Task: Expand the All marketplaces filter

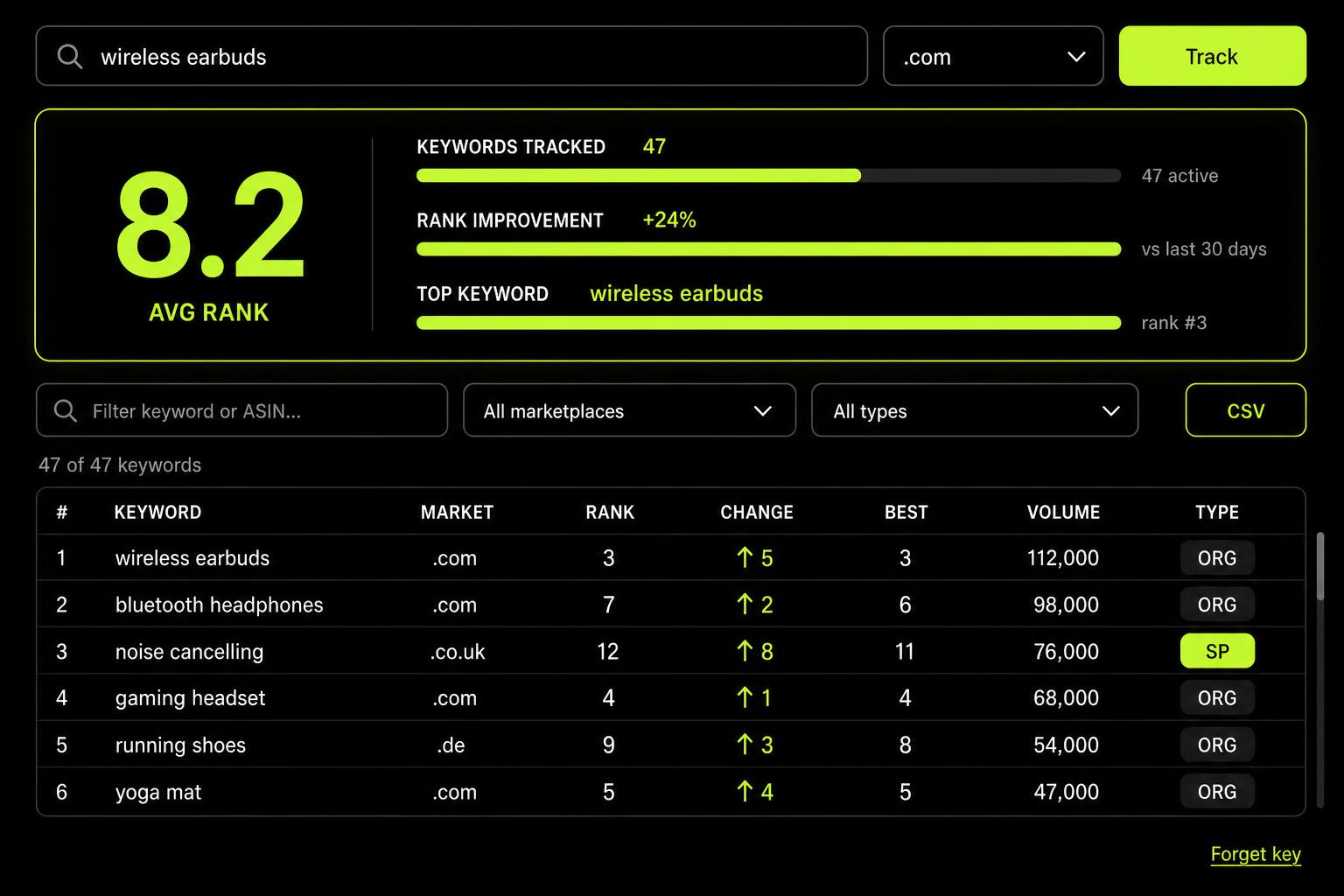Action: pos(629,410)
